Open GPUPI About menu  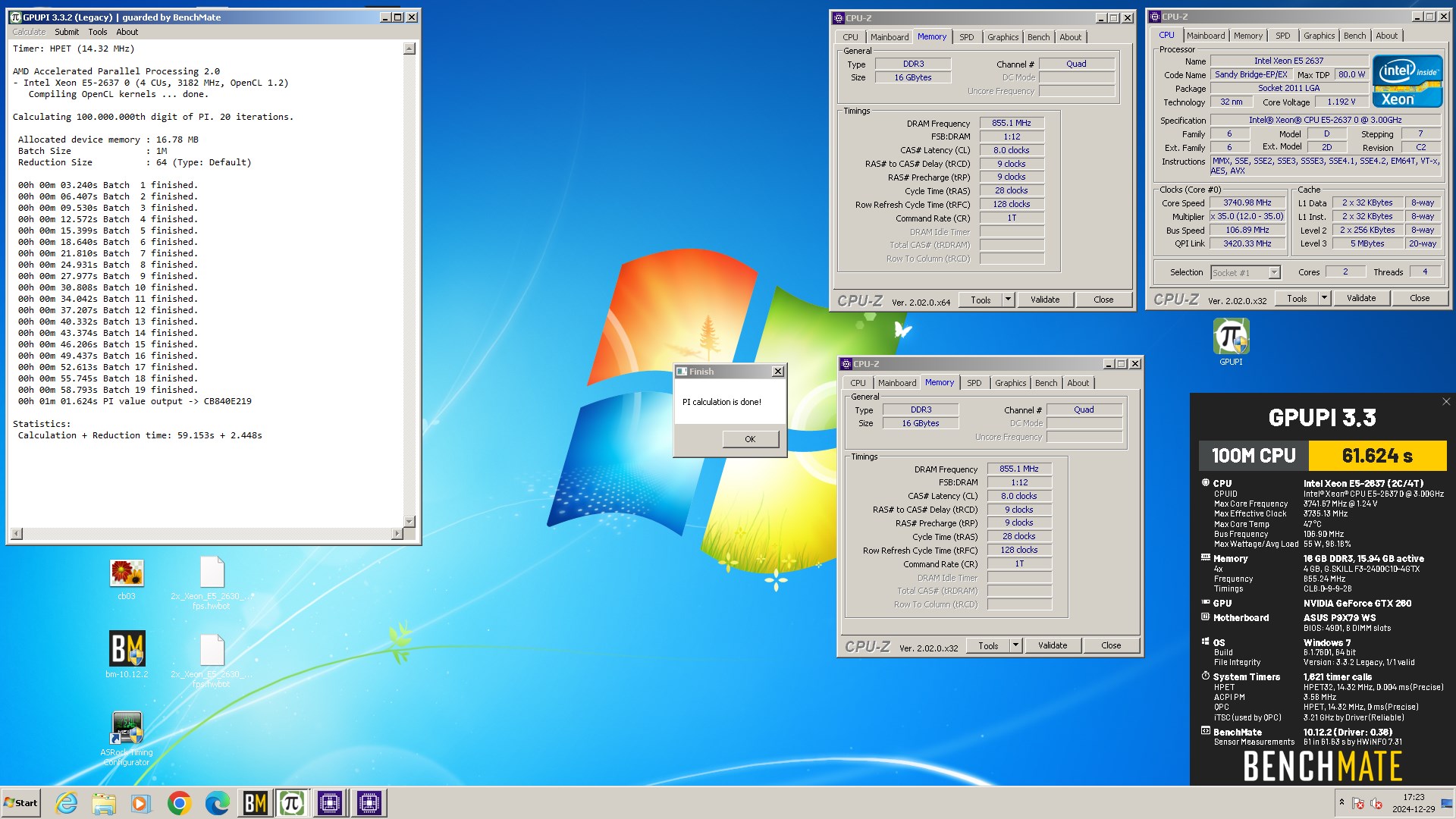pyautogui.click(x=127, y=32)
